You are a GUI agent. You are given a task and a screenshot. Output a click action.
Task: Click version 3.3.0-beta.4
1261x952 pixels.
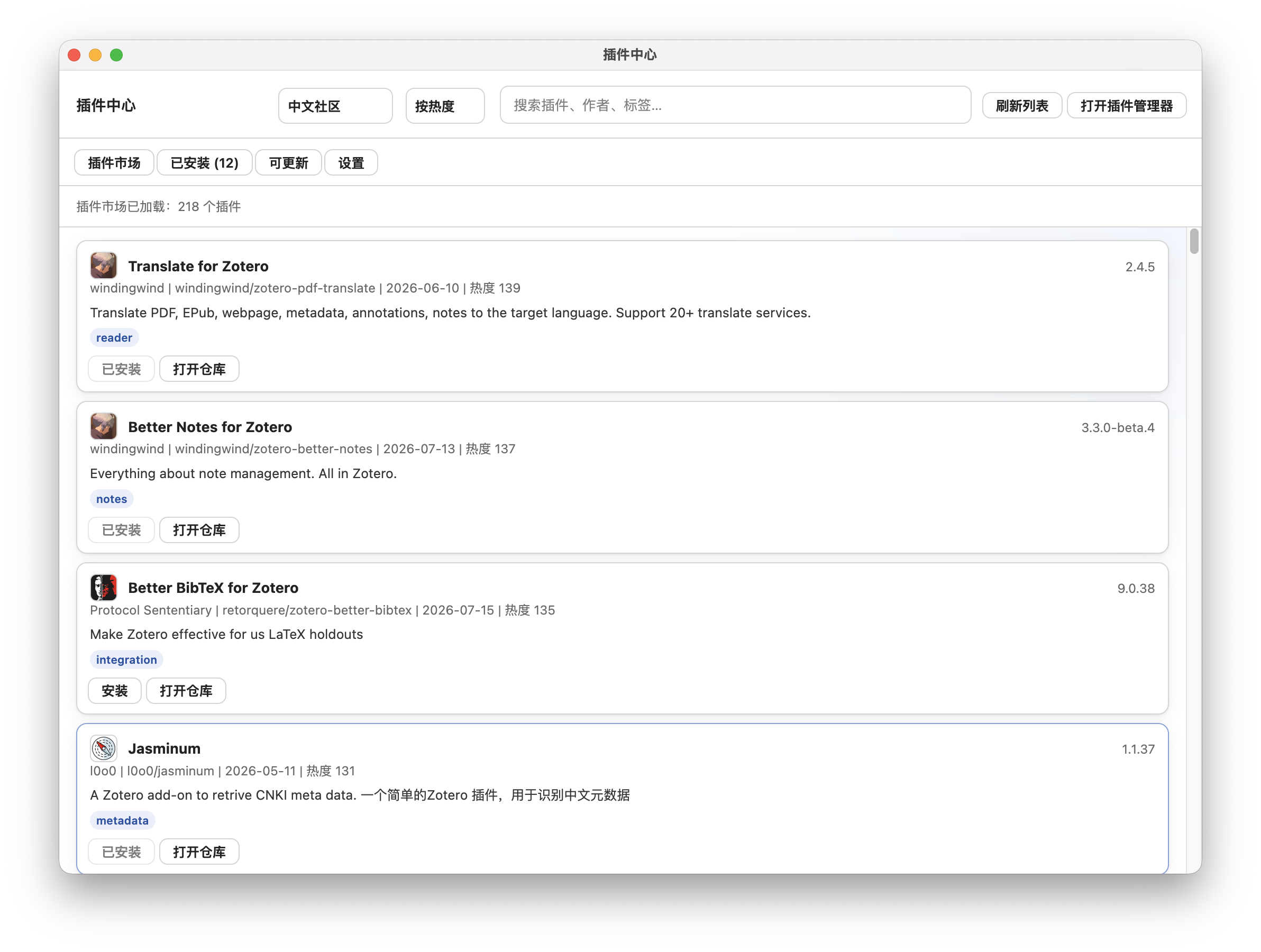click(1117, 427)
